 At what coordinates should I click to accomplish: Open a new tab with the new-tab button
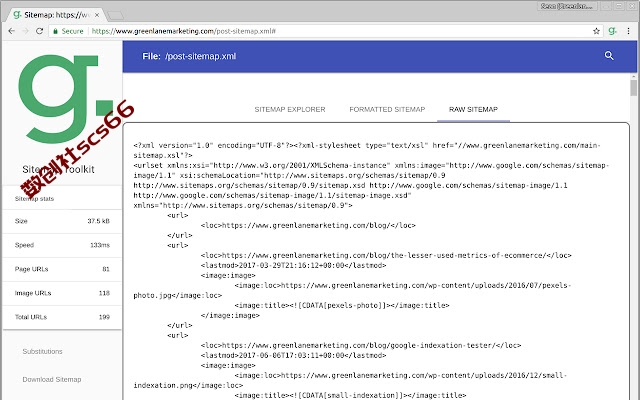pos(116,16)
